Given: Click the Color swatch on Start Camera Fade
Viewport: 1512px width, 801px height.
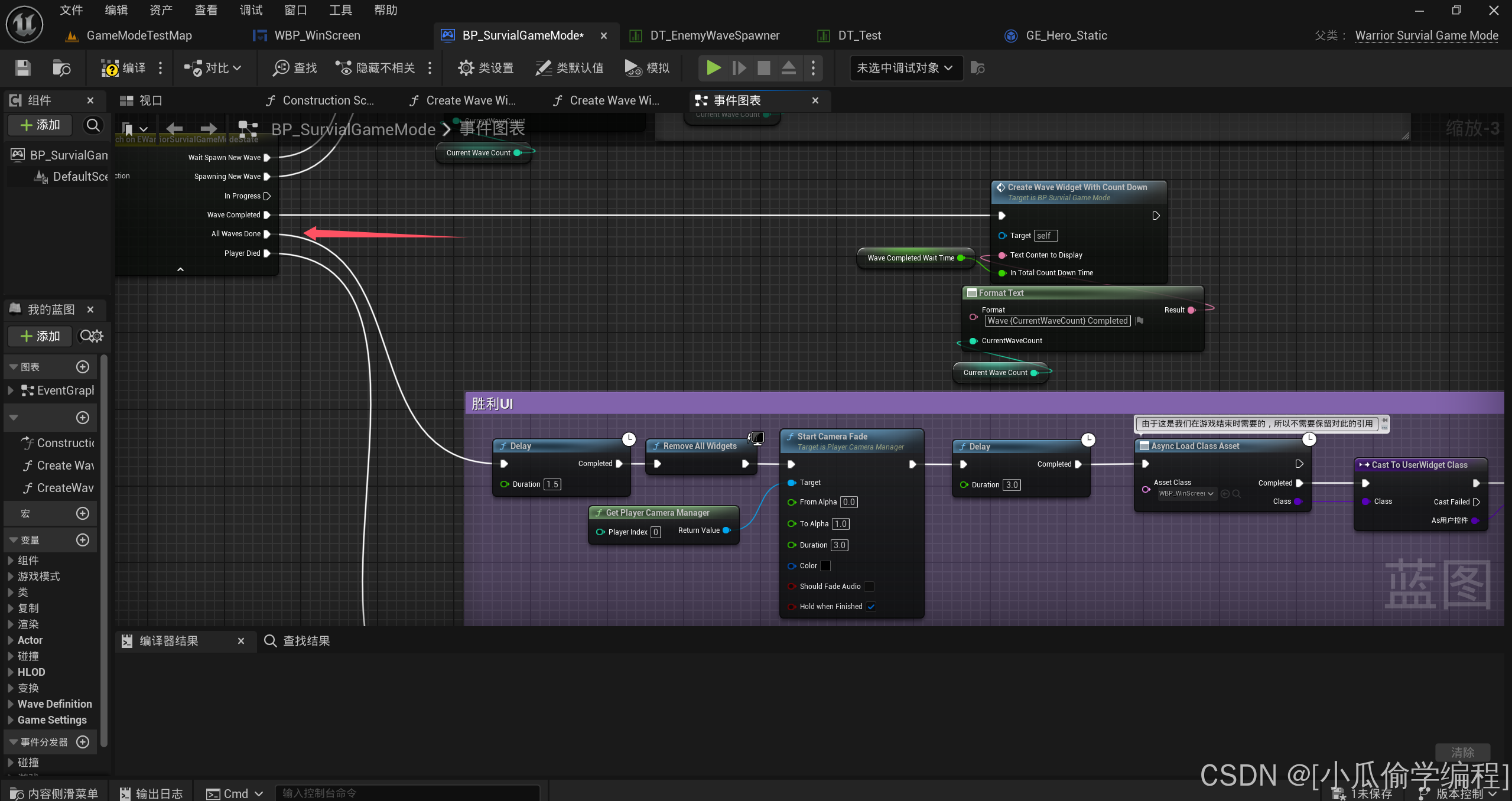Looking at the screenshot, I should pos(825,566).
